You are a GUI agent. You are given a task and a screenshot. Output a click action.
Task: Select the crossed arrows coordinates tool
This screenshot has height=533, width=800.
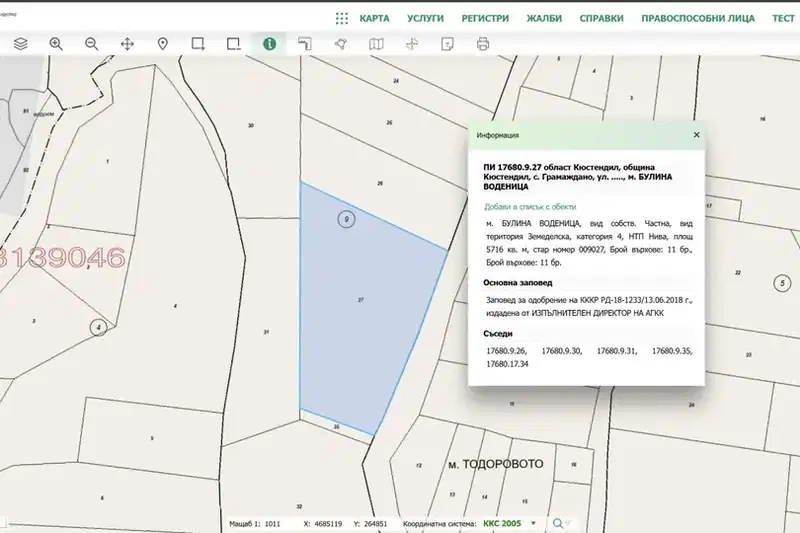[x=412, y=44]
